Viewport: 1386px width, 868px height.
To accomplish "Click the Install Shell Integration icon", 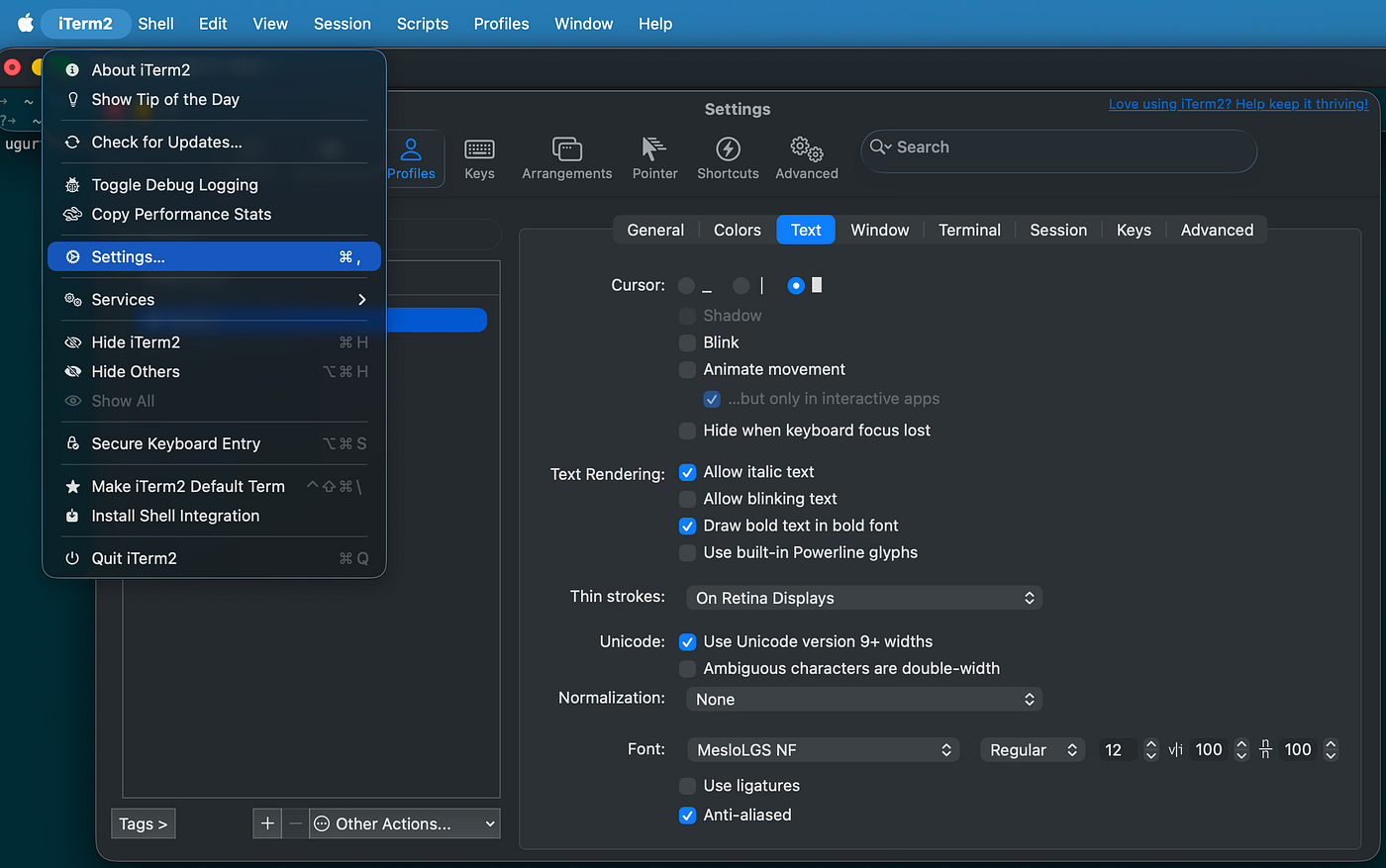I will coord(72,516).
